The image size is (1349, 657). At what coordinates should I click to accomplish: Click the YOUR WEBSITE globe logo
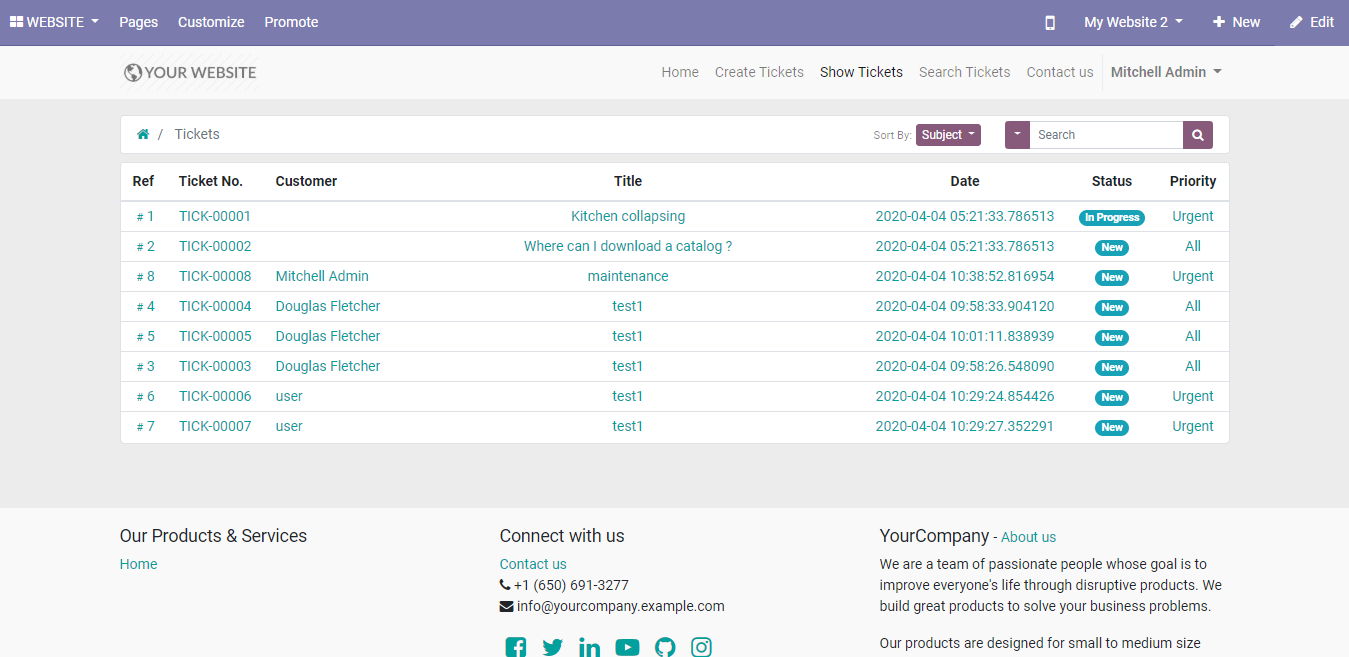190,72
